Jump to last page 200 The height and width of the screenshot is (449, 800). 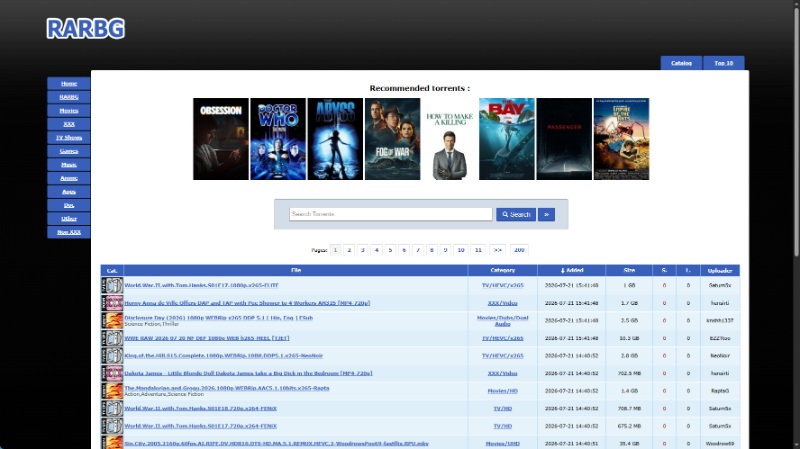tap(519, 250)
